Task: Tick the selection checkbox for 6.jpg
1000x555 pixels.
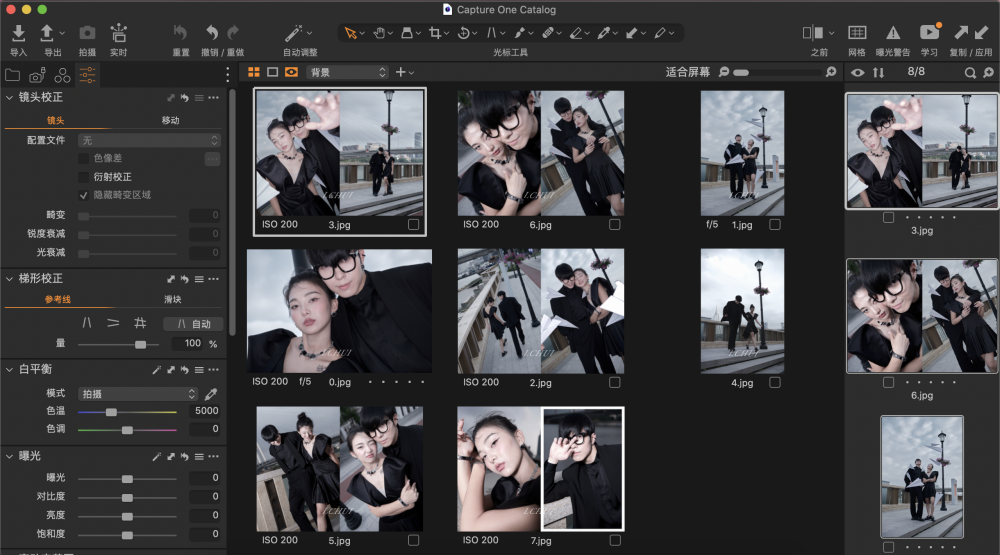Action: [x=614, y=225]
